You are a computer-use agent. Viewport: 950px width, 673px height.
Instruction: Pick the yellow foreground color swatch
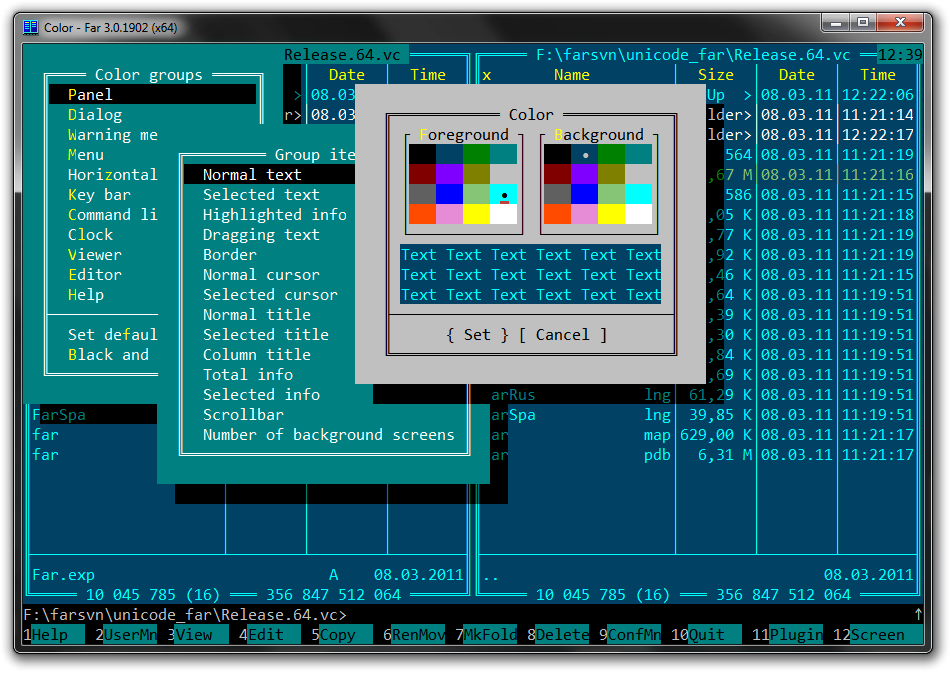pyautogui.click(x=477, y=214)
